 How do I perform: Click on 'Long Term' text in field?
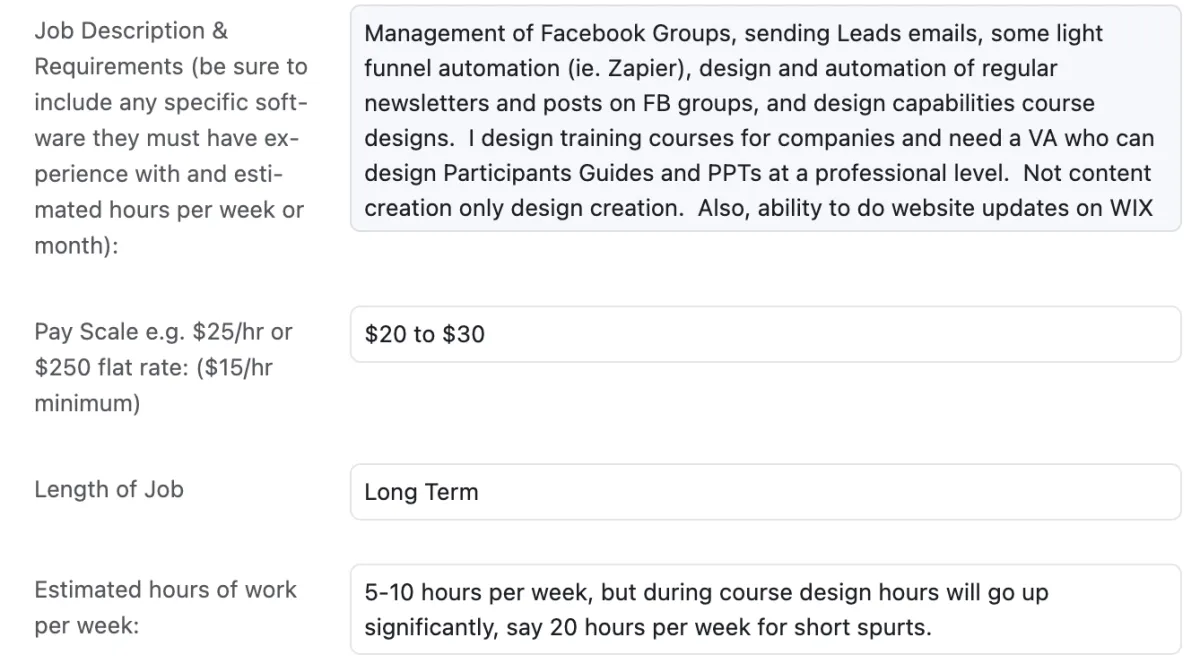coord(421,492)
